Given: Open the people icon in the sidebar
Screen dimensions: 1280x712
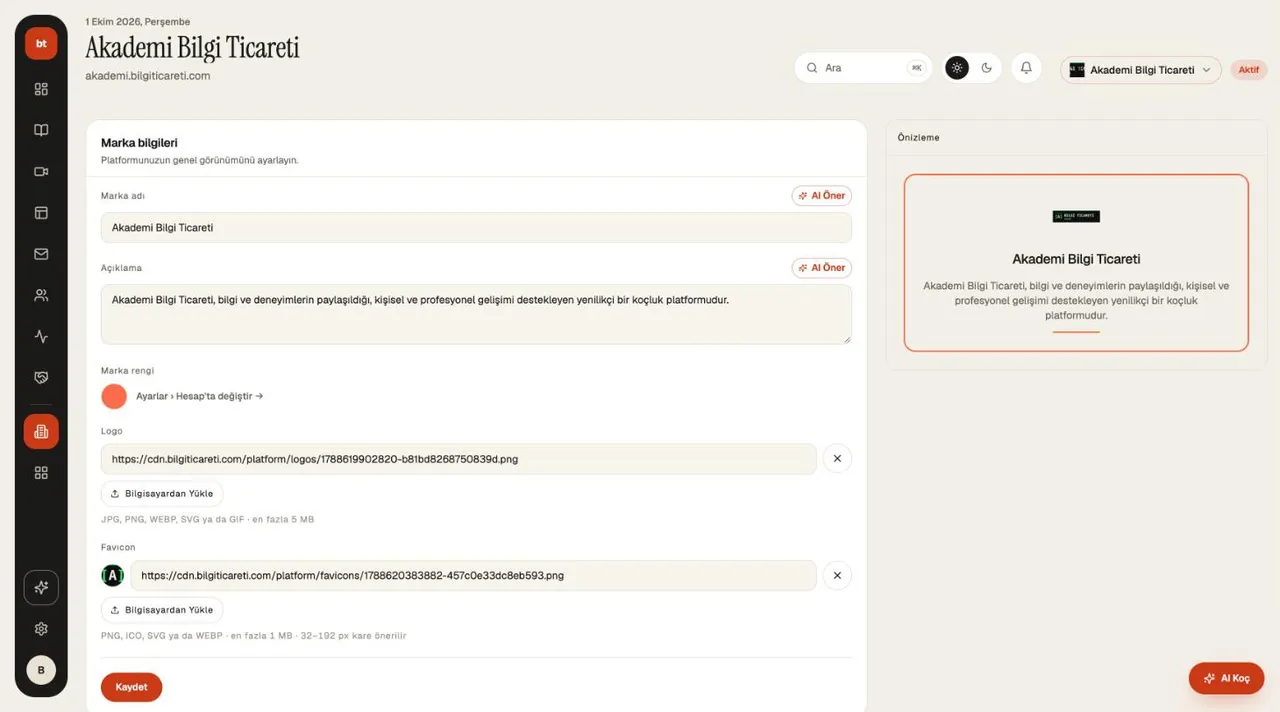Looking at the screenshot, I should (41, 296).
